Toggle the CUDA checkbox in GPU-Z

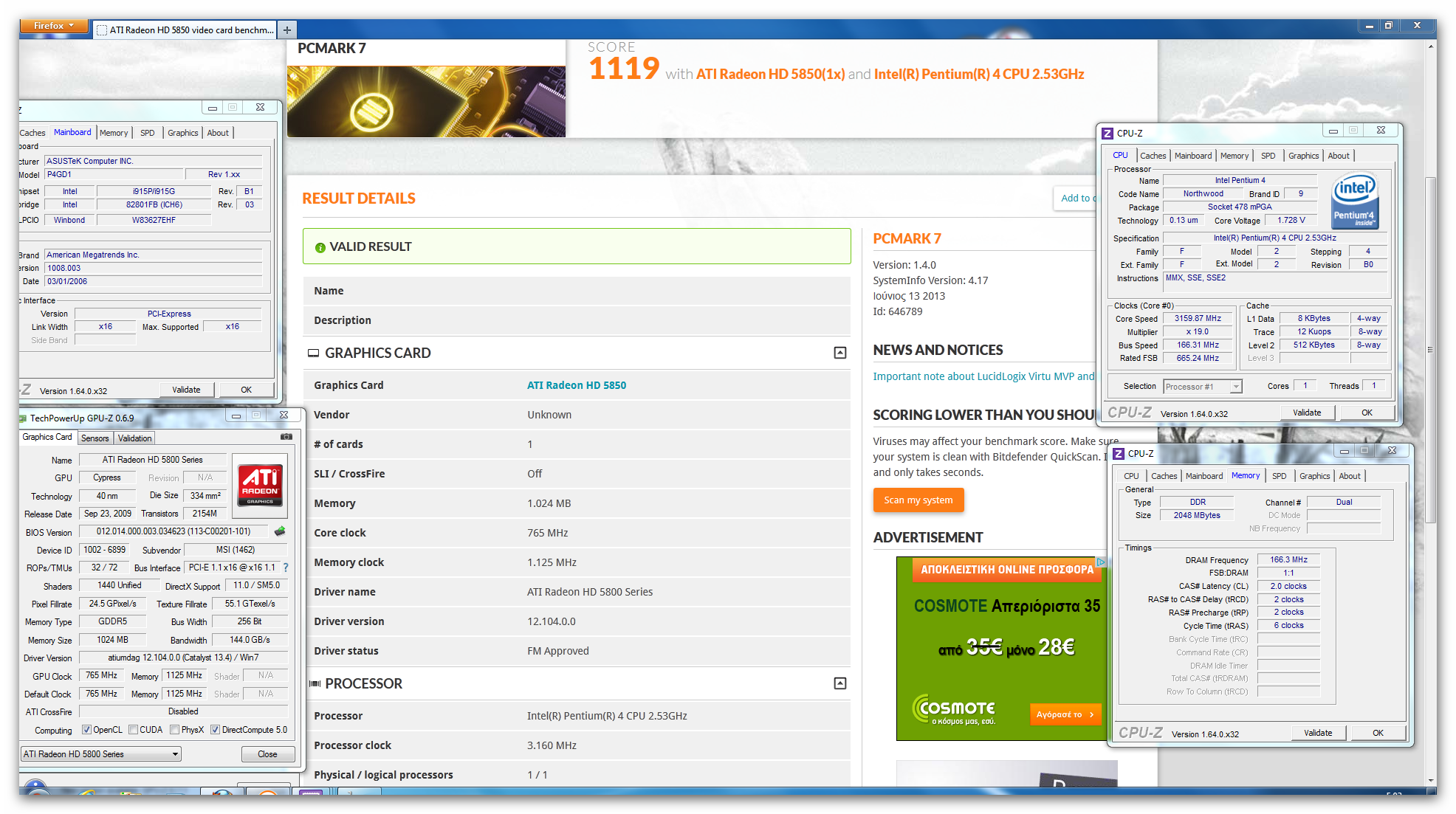pos(133,730)
